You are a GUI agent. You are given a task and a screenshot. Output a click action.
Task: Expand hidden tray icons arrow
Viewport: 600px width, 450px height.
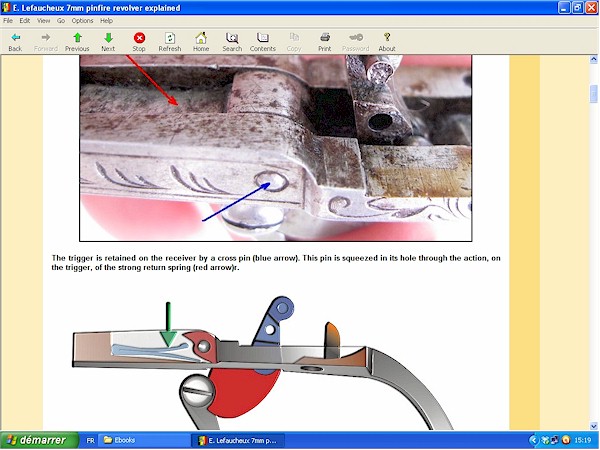(533, 440)
